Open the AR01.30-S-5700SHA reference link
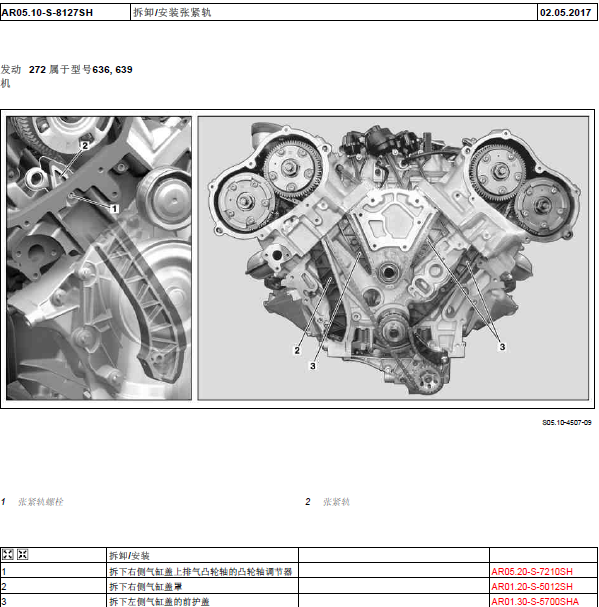 (535, 602)
